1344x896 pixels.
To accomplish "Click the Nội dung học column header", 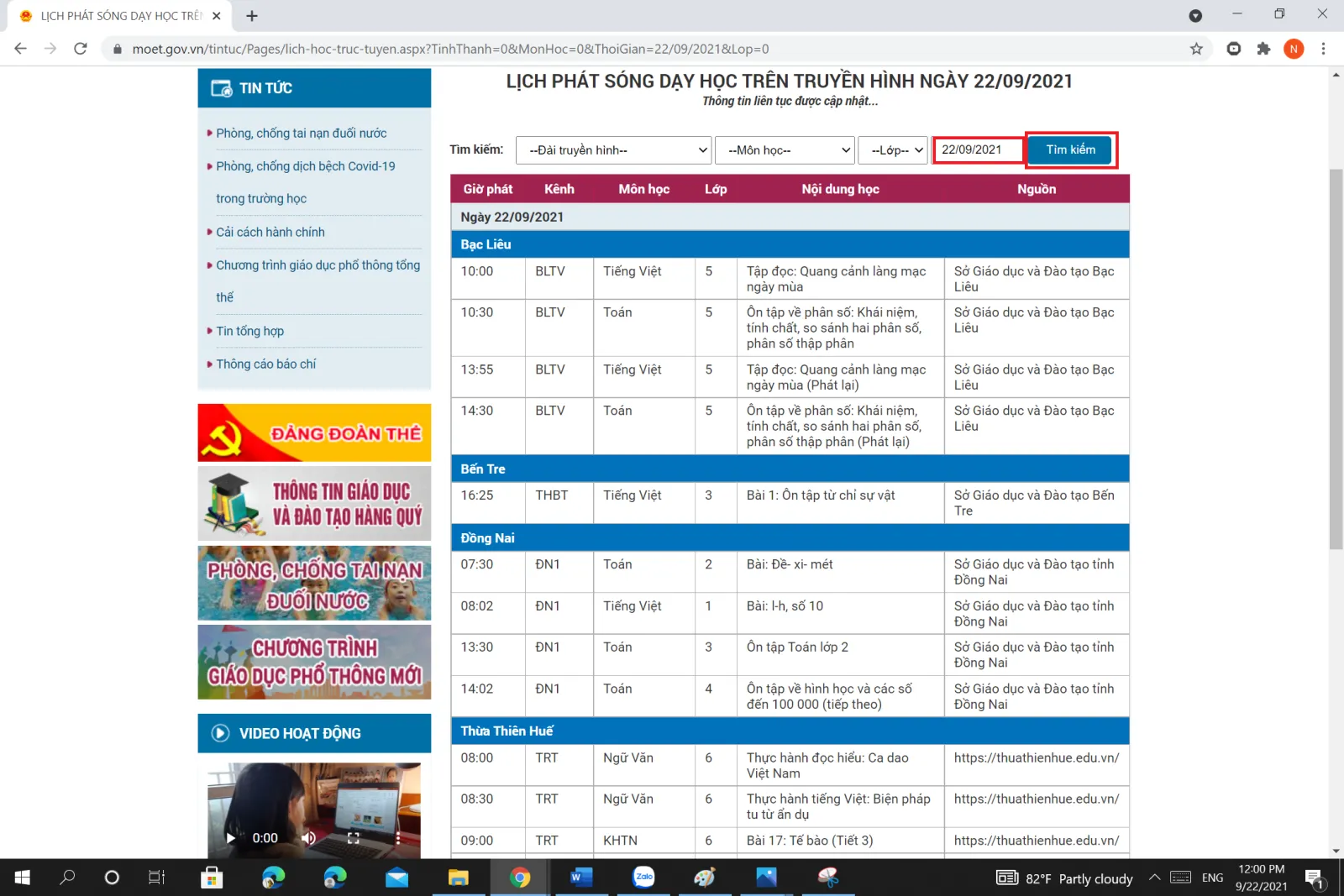I will click(840, 189).
